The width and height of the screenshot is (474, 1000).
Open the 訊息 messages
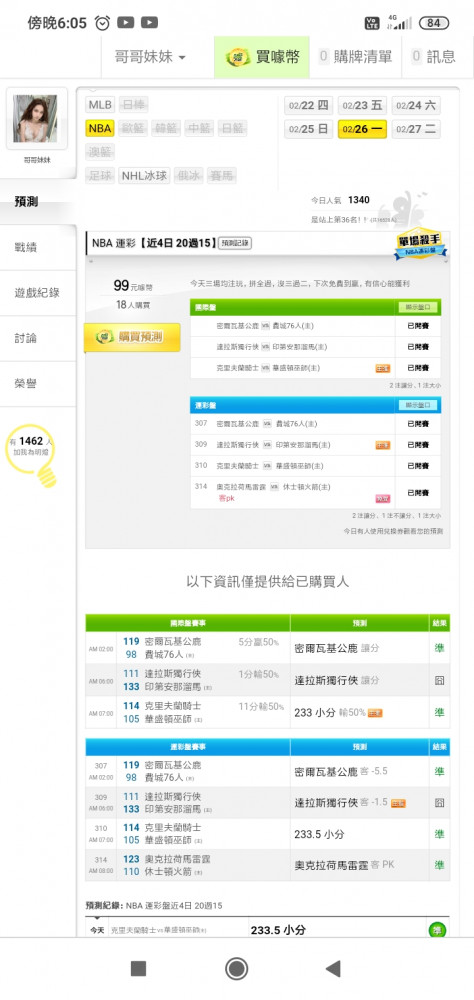tap(434, 57)
